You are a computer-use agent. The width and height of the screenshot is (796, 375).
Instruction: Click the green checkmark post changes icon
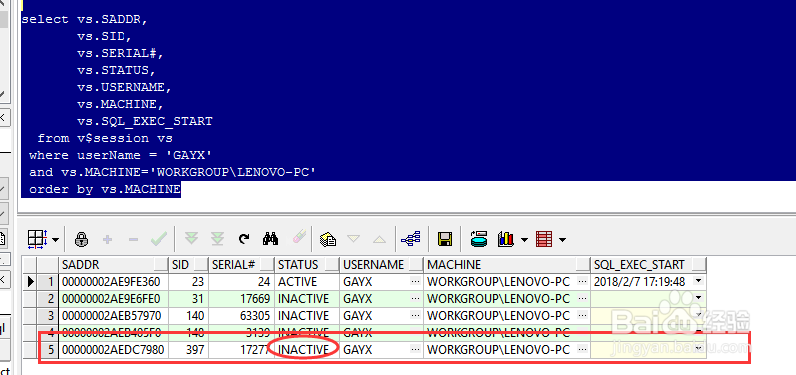tap(159, 239)
